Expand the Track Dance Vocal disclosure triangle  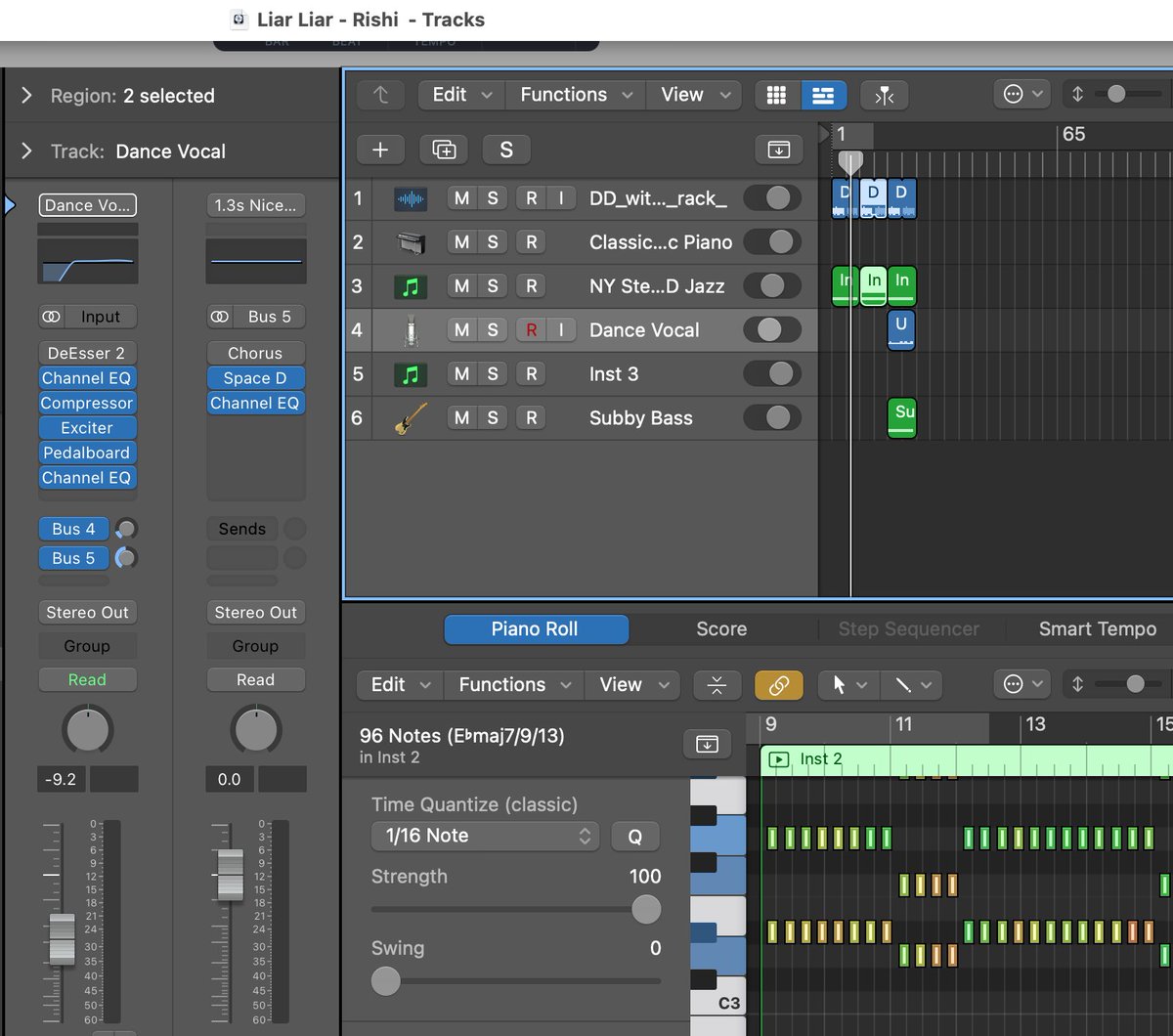27,151
